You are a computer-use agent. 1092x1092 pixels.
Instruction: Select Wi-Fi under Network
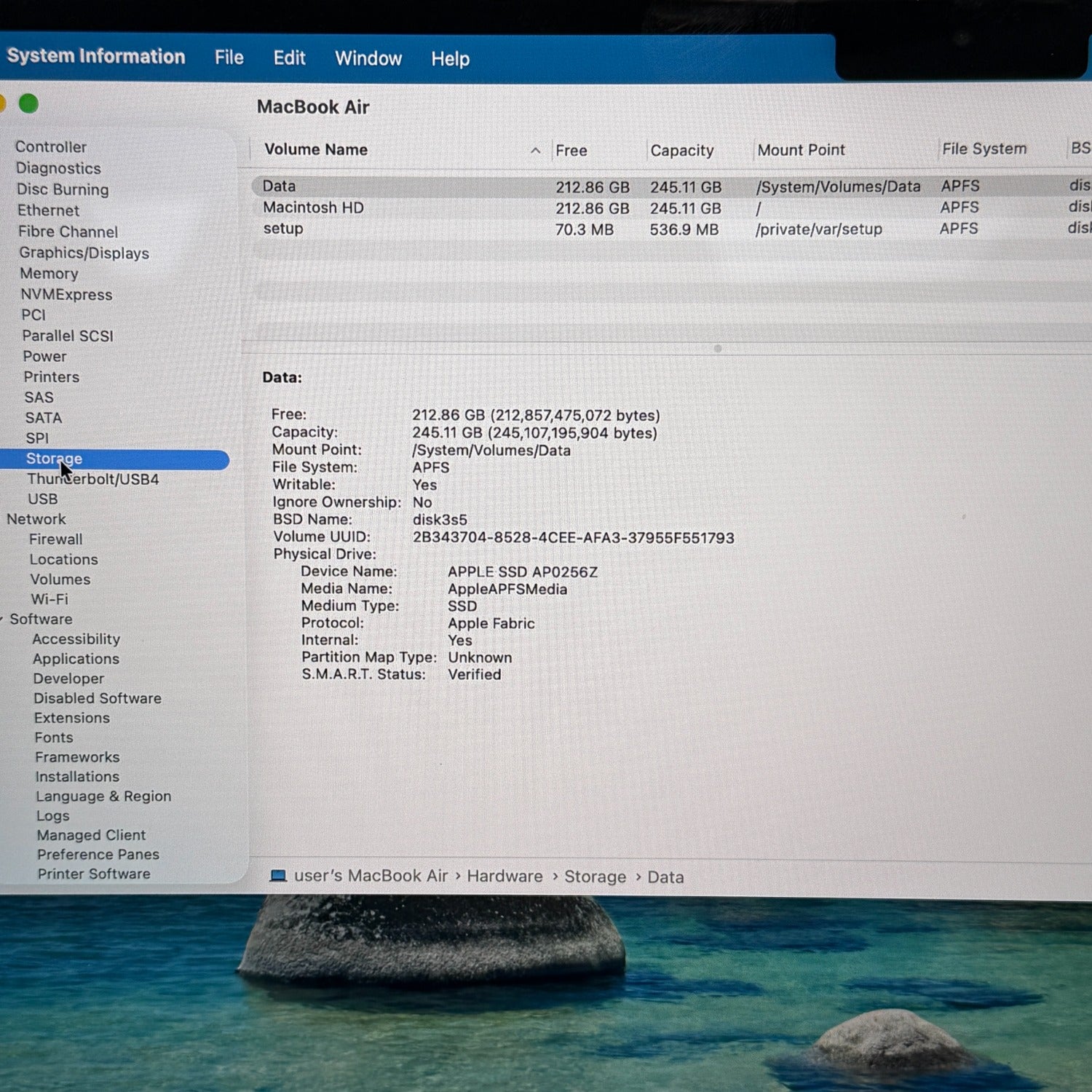click(x=49, y=599)
